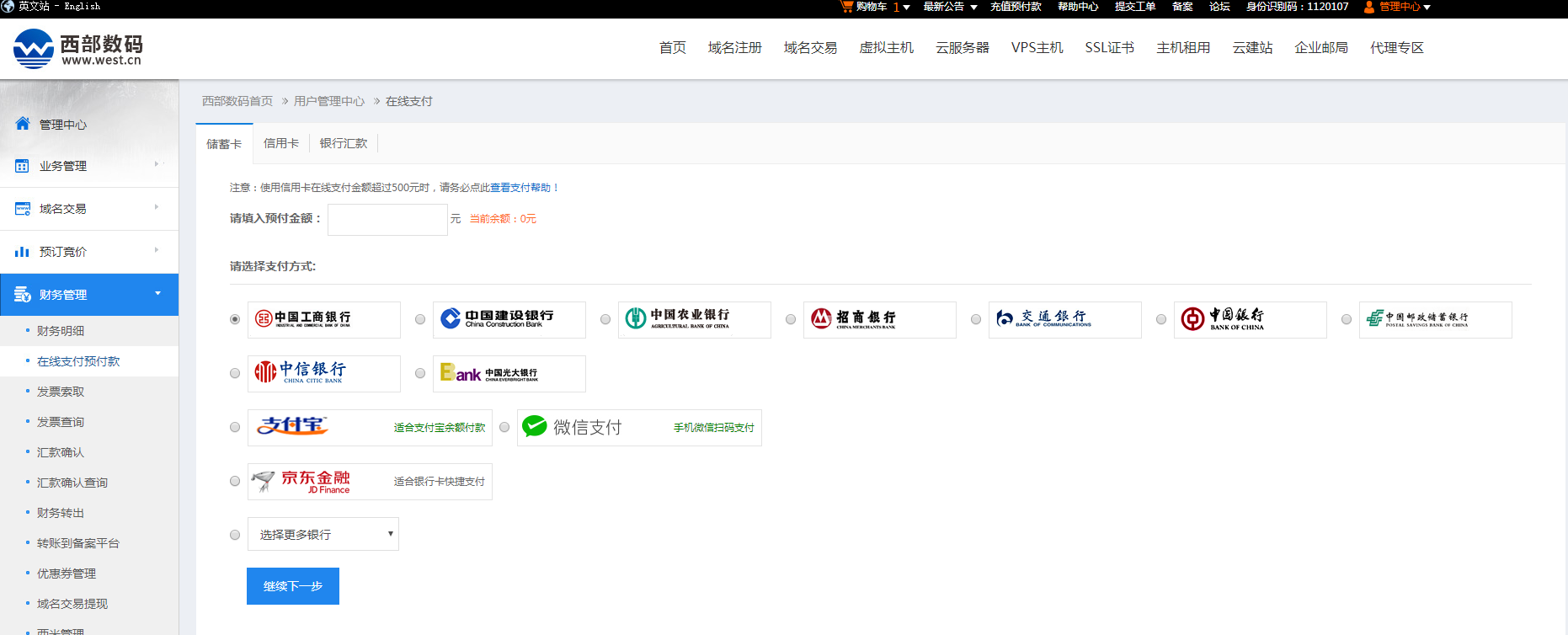Select the 中国光大银行 radio button

[420, 373]
